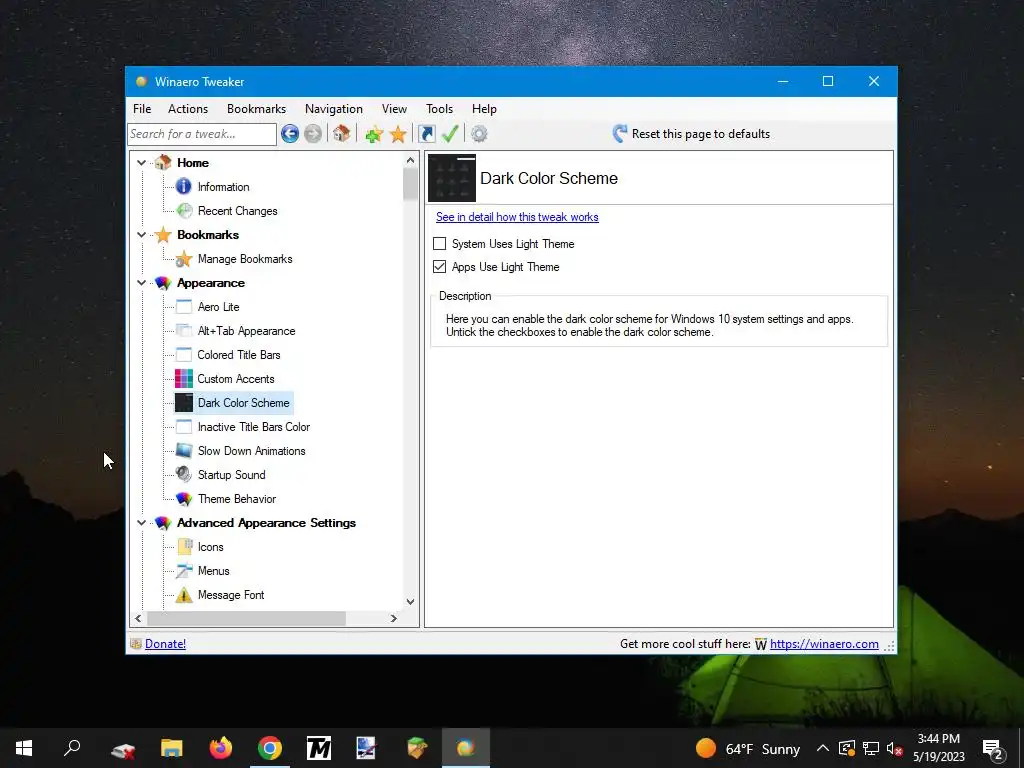The width and height of the screenshot is (1024, 768).
Task: Uncheck Apps Use Light Theme checkbox
Action: [x=440, y=266]
